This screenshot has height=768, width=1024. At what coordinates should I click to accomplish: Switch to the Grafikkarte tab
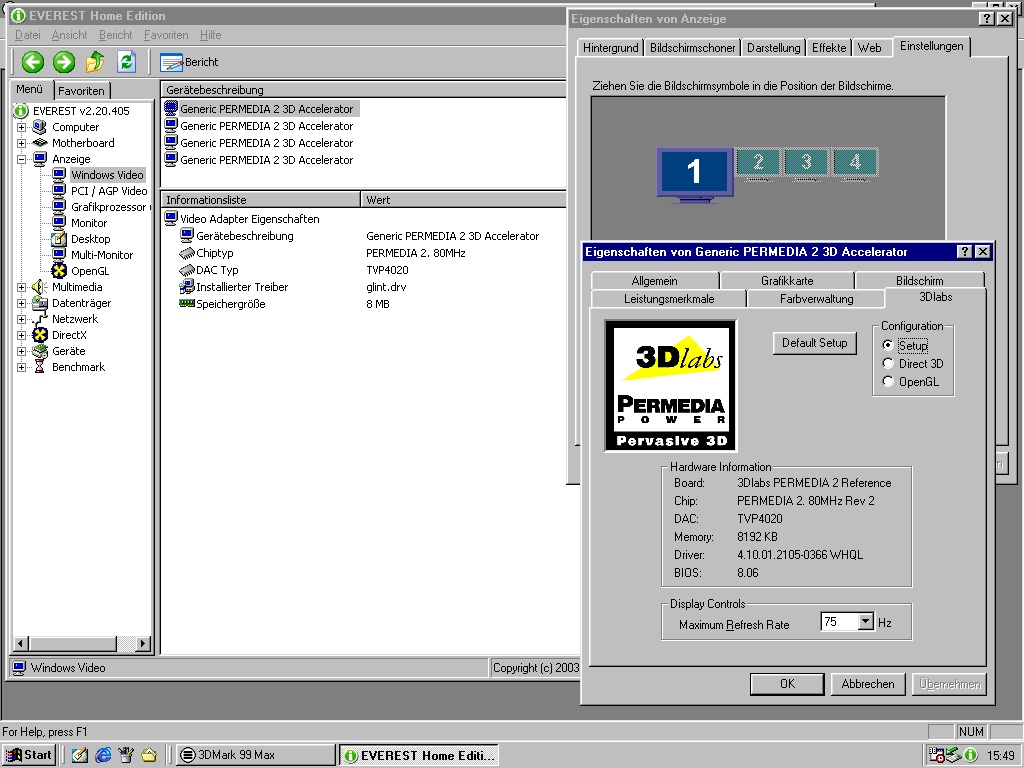787,281
